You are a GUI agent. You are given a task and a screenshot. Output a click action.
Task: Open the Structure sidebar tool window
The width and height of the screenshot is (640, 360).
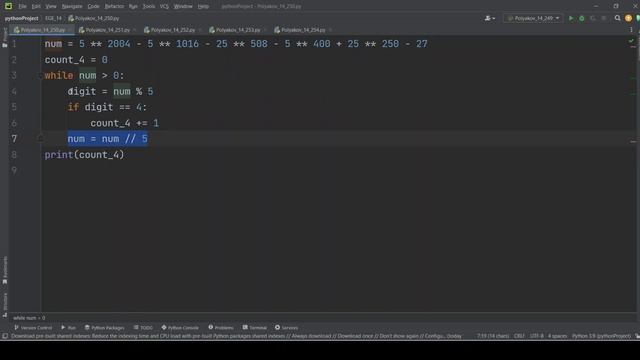4,304
